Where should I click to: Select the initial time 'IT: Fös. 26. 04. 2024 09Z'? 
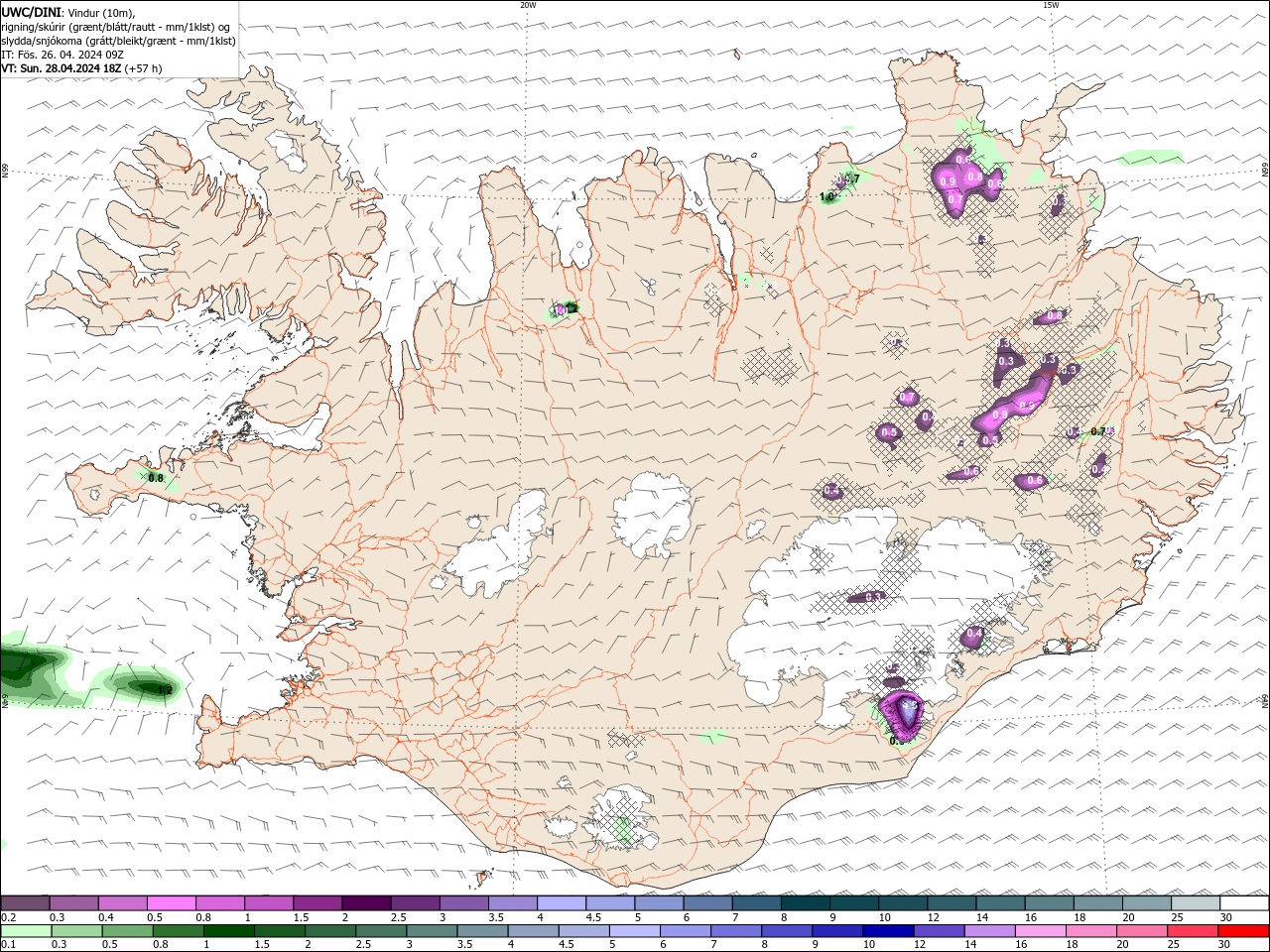[63, 55]
